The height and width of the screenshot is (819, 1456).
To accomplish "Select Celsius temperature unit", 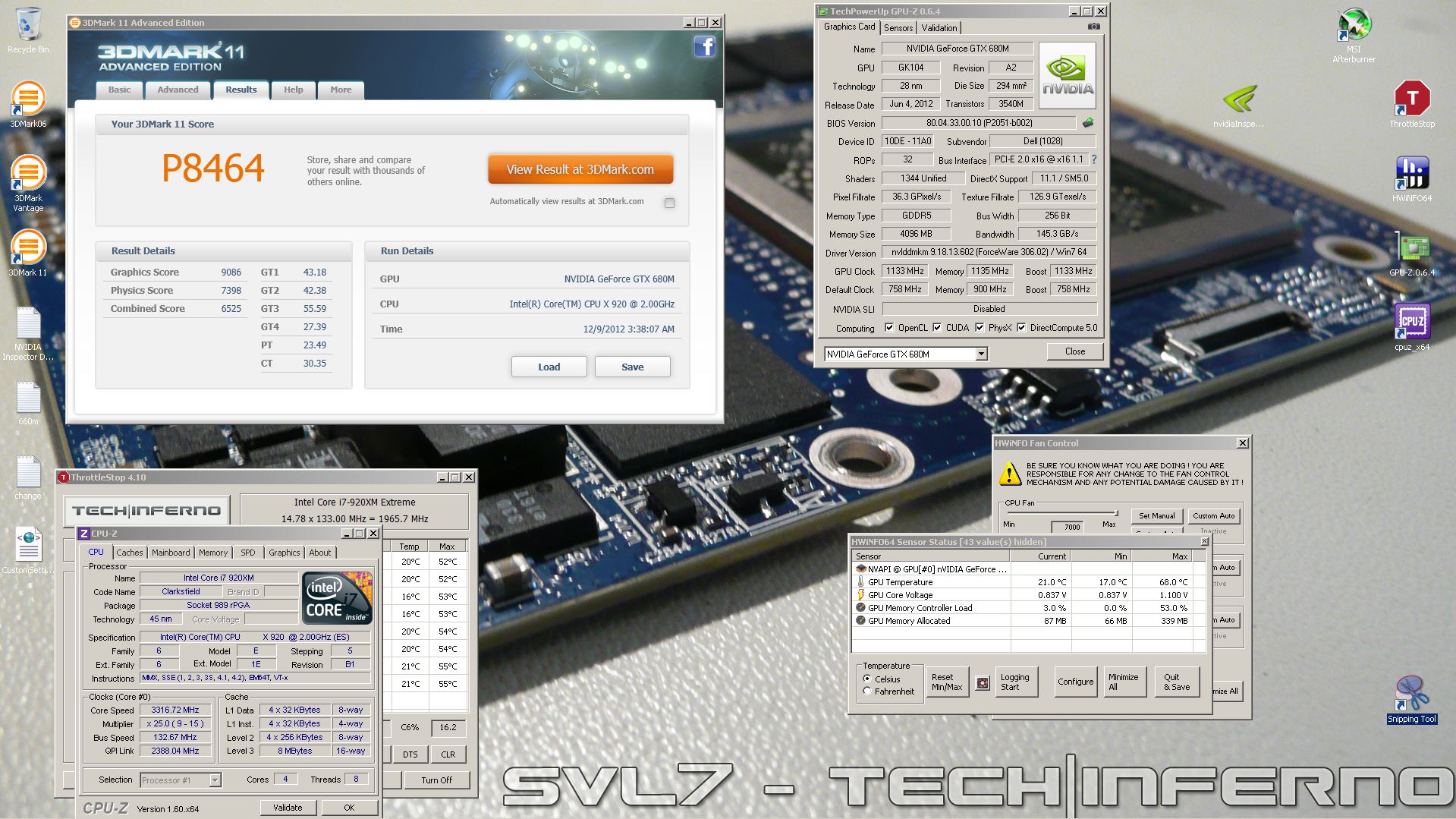I will tap(867, 679).
